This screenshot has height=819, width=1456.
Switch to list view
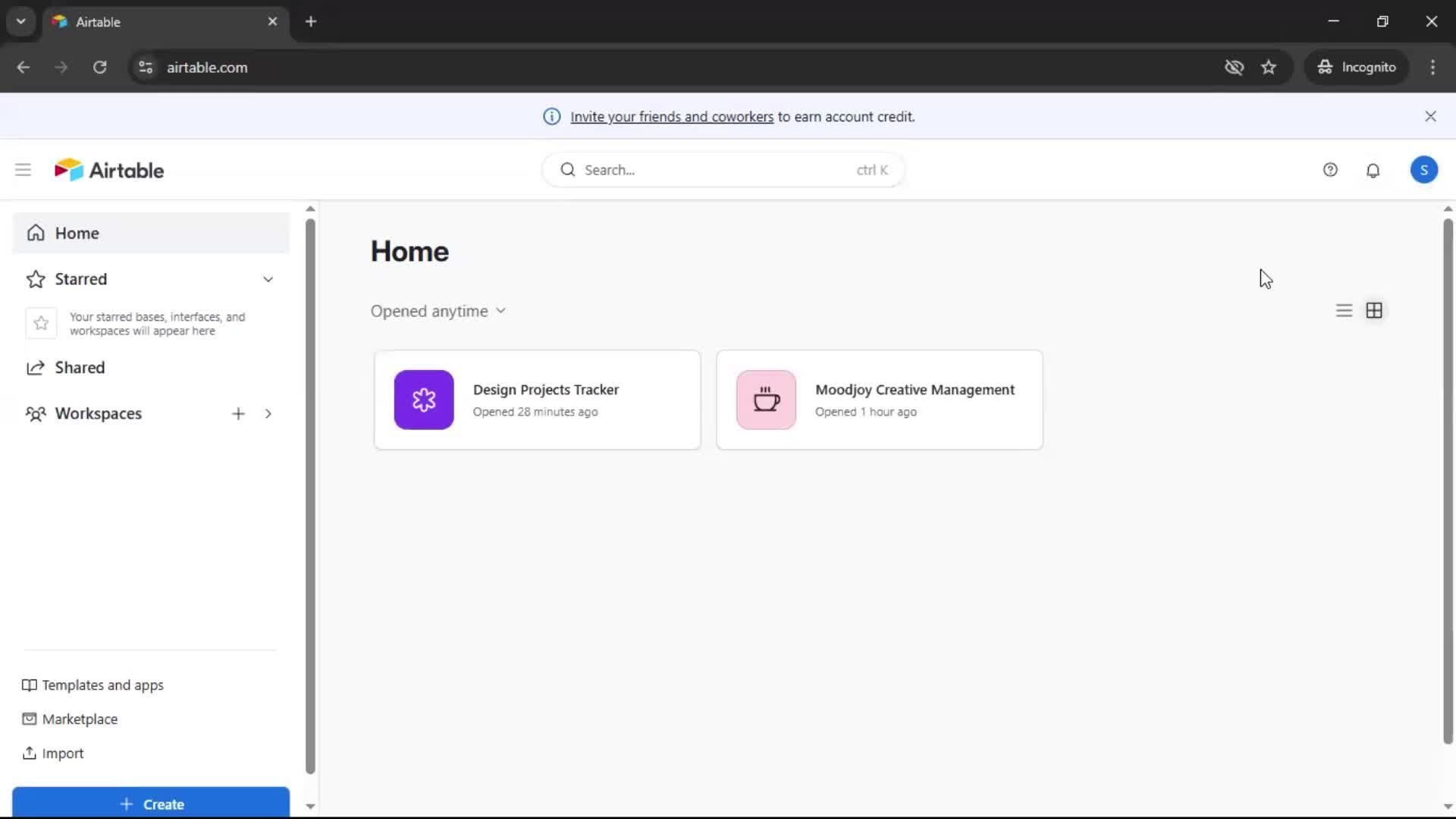pyautogui.click(x=1344, y=311)
